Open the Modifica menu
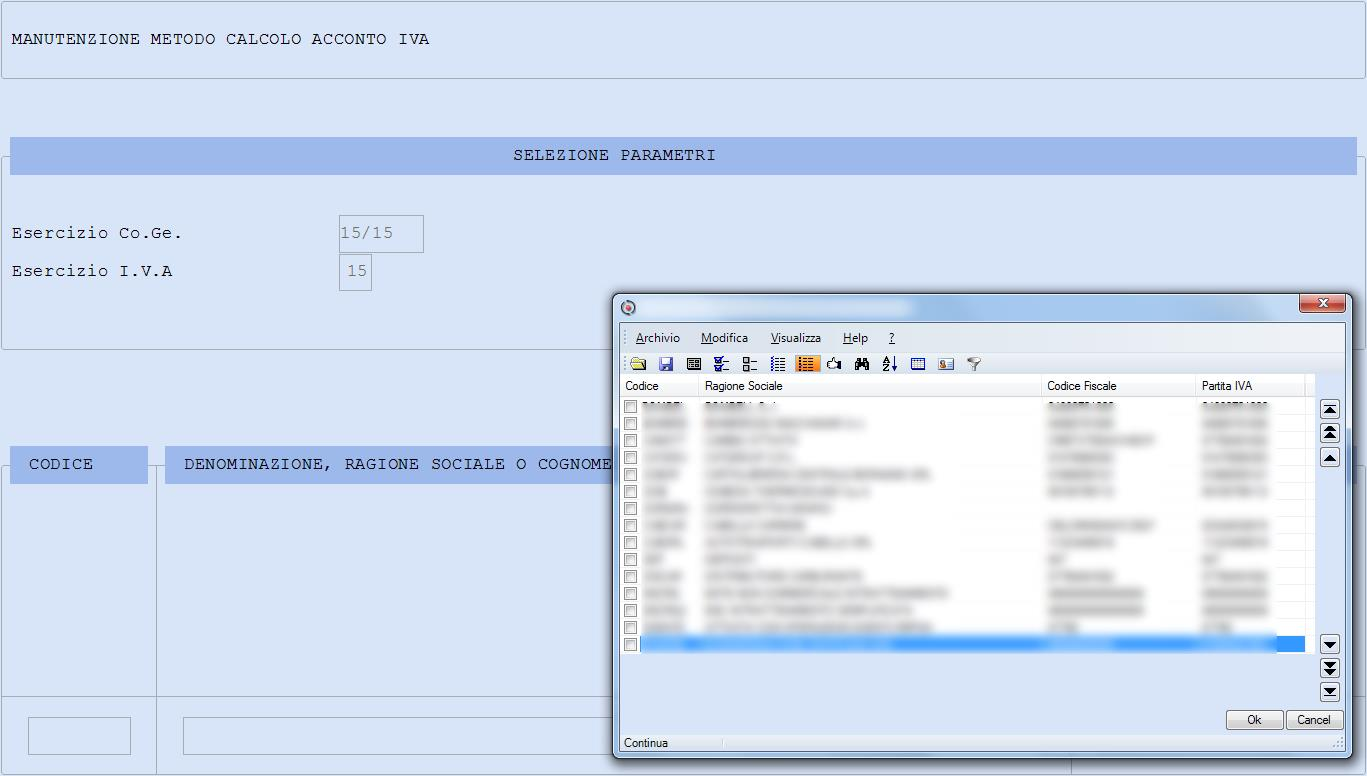The height and width of the screenshot is (776, 1367). point(724,338)
